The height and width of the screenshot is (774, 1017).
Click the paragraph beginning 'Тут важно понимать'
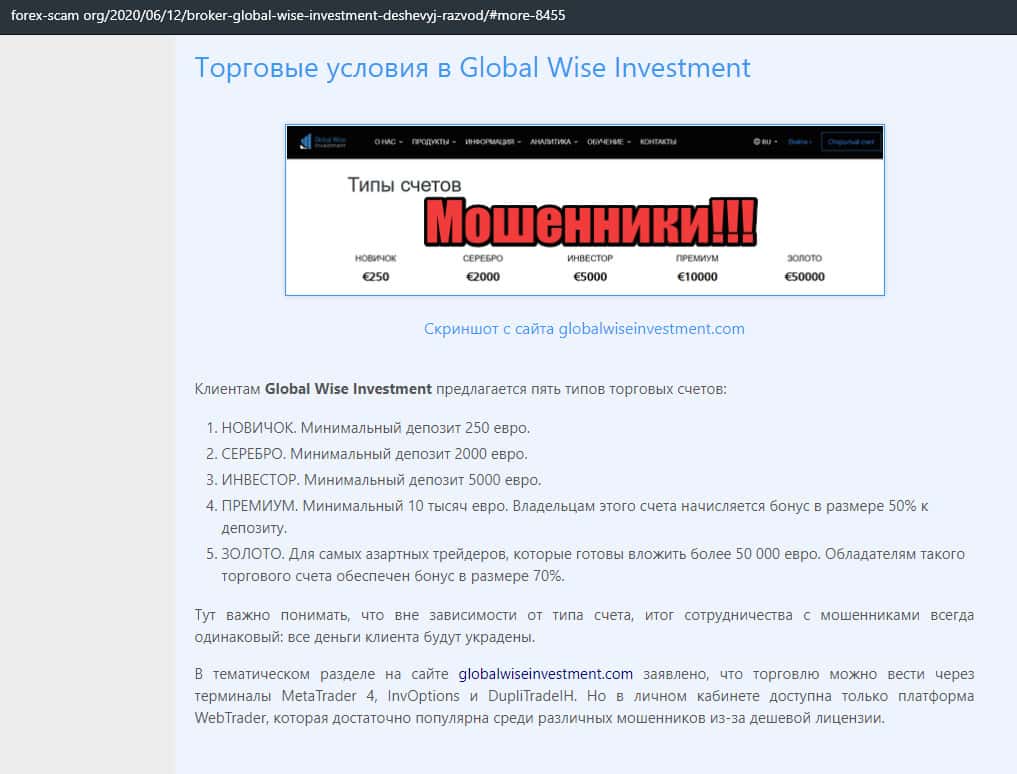pos(584,626)
